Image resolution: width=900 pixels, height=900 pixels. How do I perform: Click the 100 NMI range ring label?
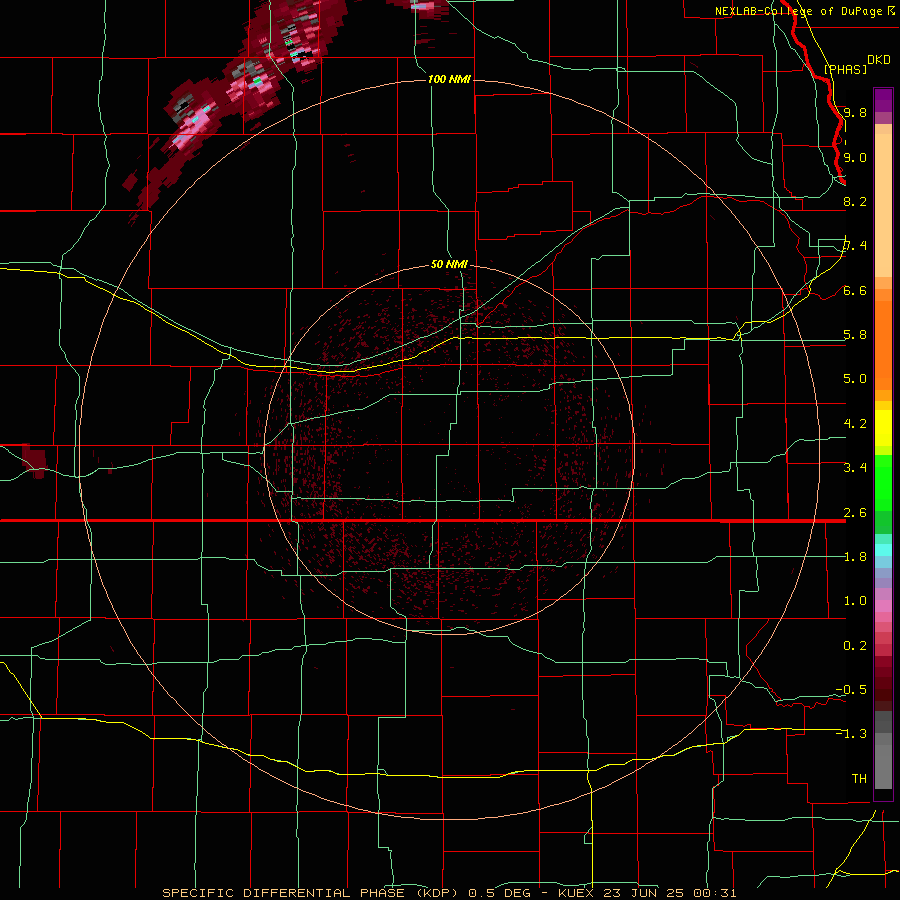pos(449,79)
